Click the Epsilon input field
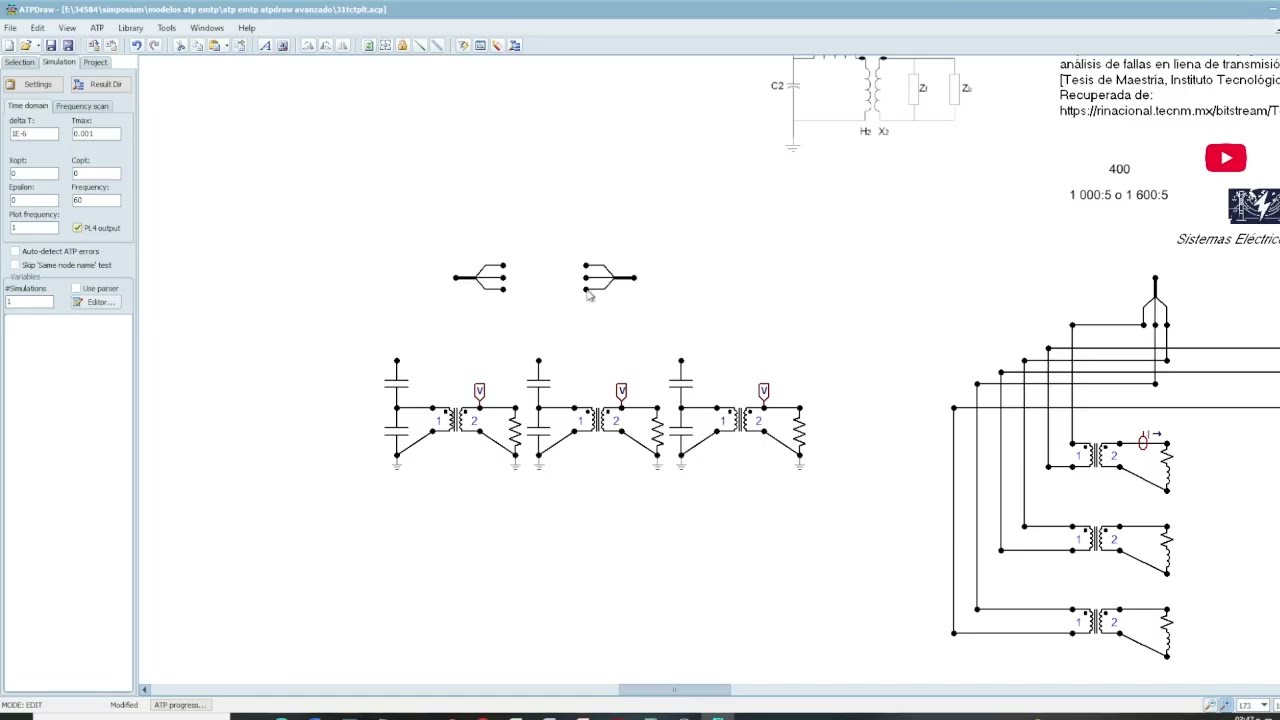This screenshot has height=720, width=1280. click(33, 200)
